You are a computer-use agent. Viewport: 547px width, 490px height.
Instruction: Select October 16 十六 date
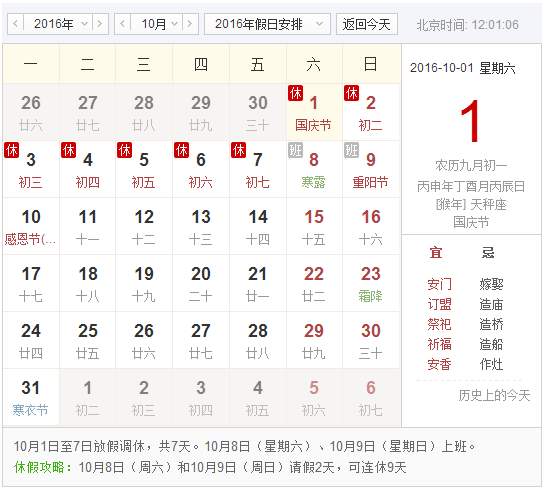click(x=371, y=226)
